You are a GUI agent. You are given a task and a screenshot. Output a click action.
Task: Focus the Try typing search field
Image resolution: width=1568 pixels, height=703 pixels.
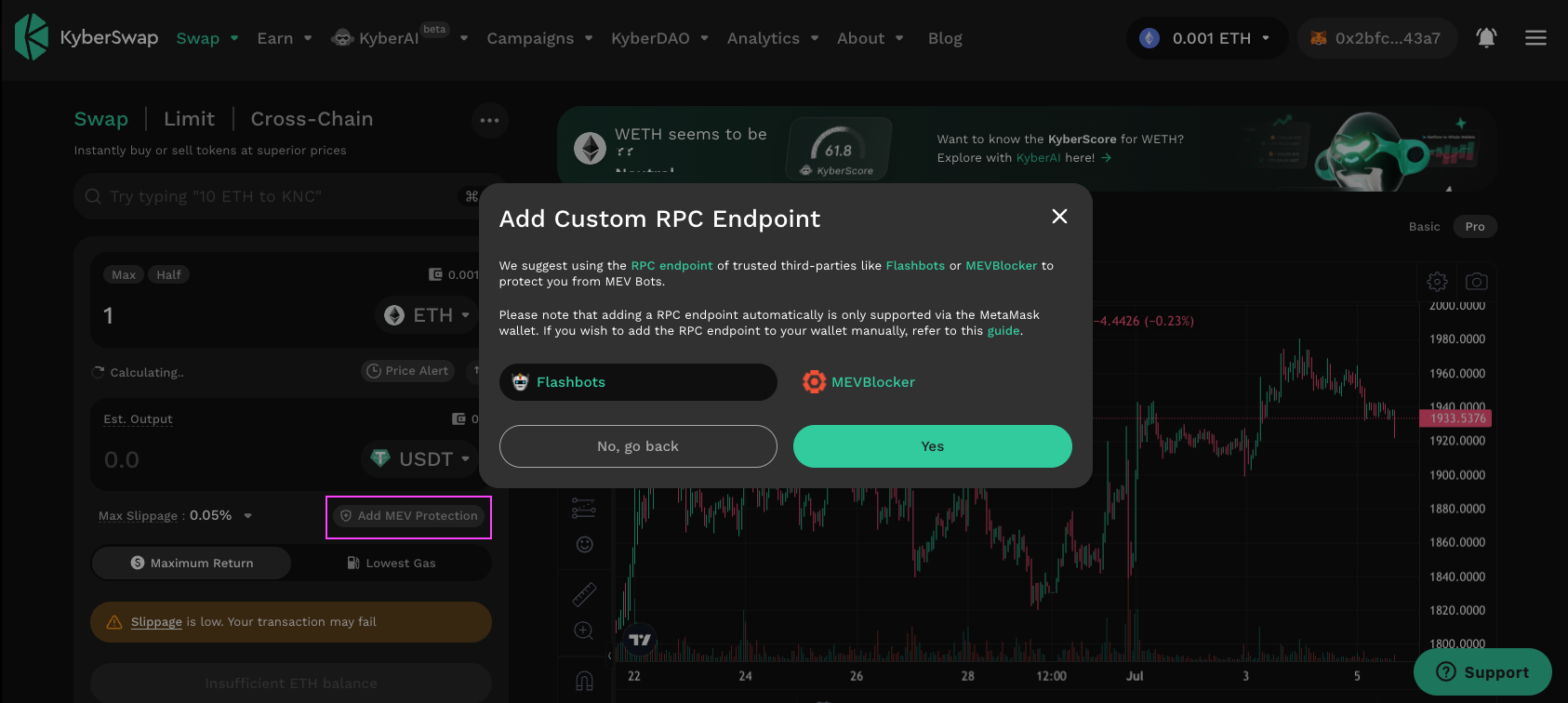[x=276, y=196]
